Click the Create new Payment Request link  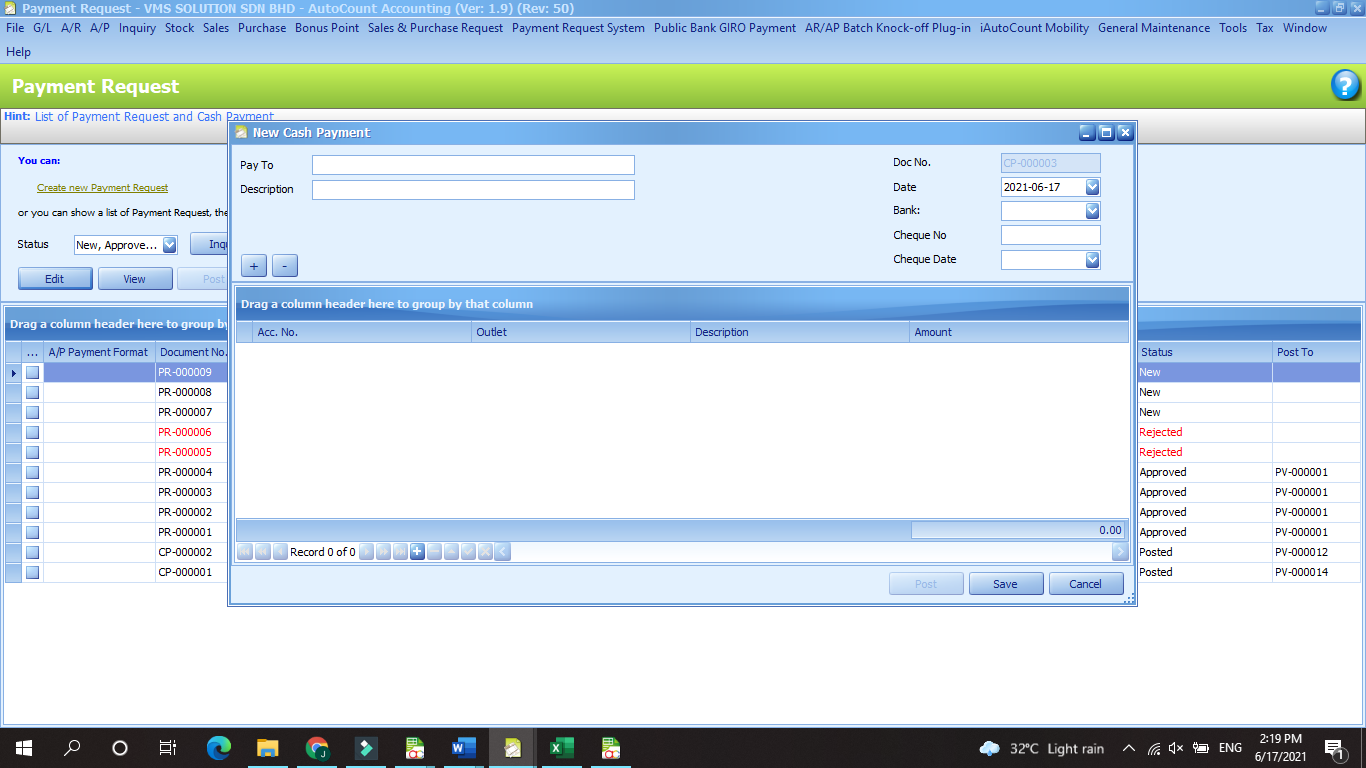[102, 188]
